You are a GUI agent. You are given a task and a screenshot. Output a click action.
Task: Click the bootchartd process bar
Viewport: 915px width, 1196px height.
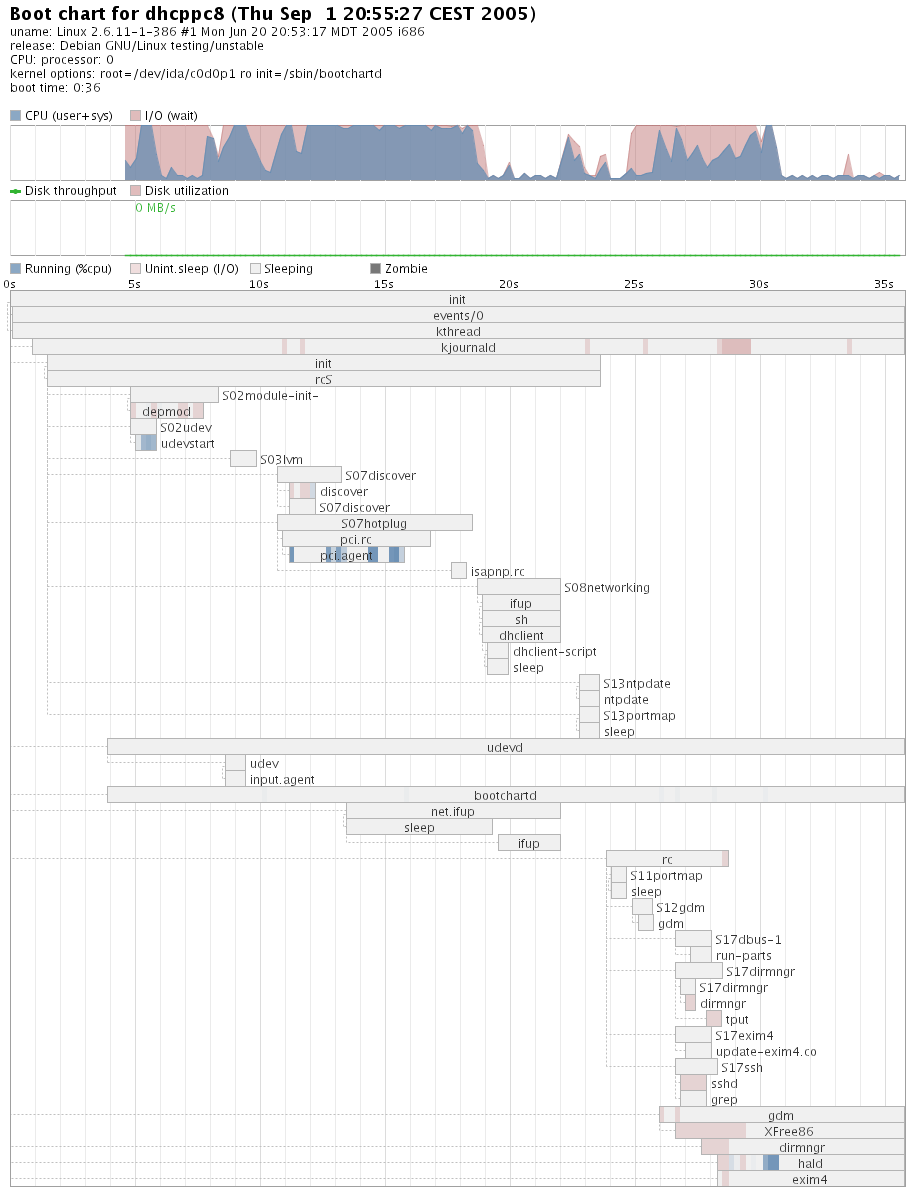(505, 795)
